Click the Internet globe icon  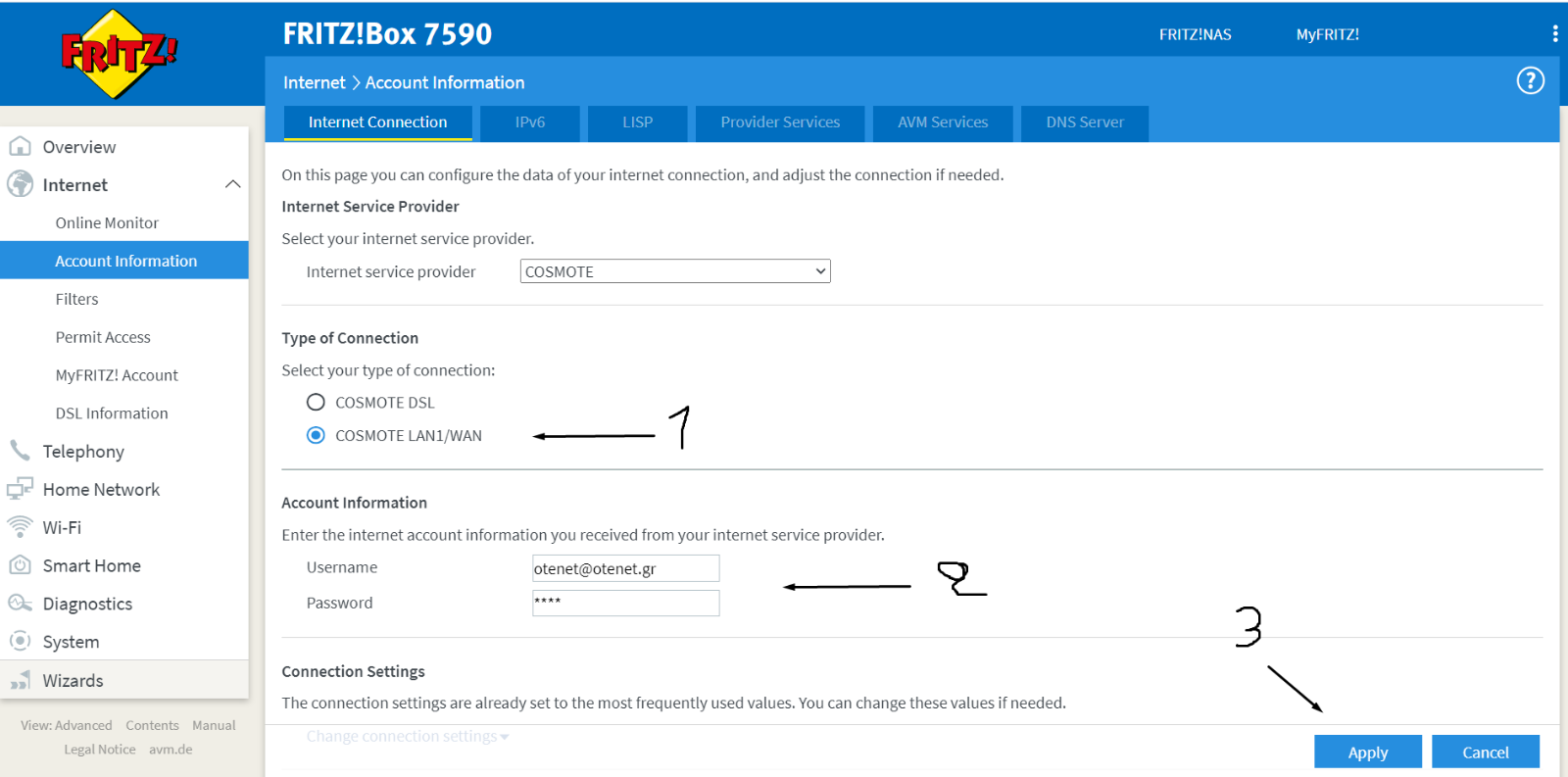click(20, 184)
